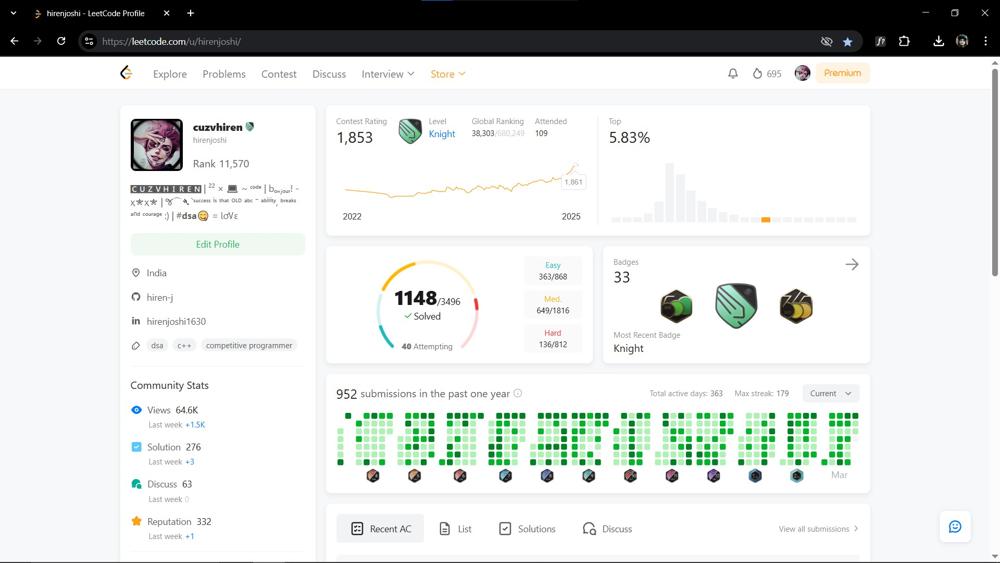This screenshot has height=563, width=1000.
Task: Click the LeetCode logo icon
Action: click(x=126, y=73)
